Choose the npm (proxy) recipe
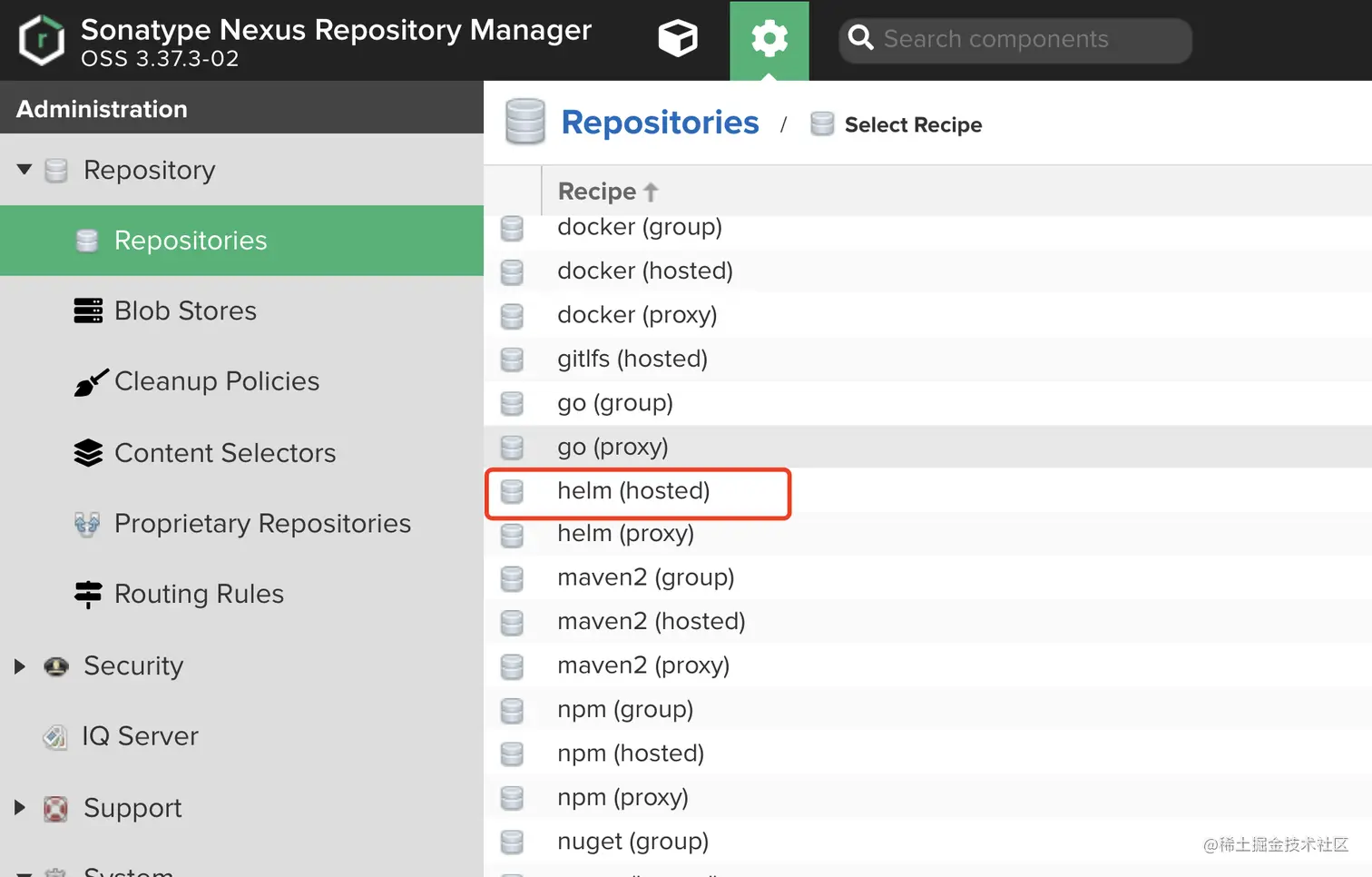Screen dimensions: 1372x877 [x=927, y=798]
